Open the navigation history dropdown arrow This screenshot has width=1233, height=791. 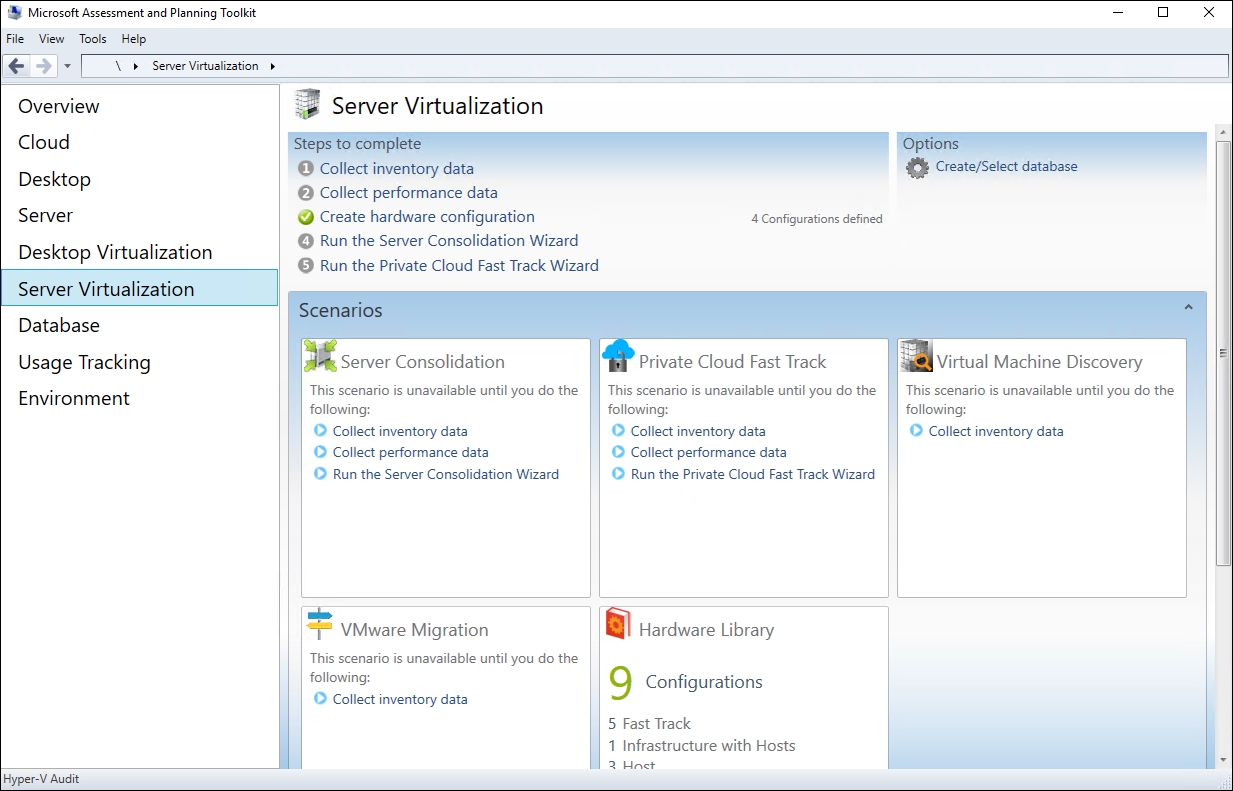(x=67, y=66)
